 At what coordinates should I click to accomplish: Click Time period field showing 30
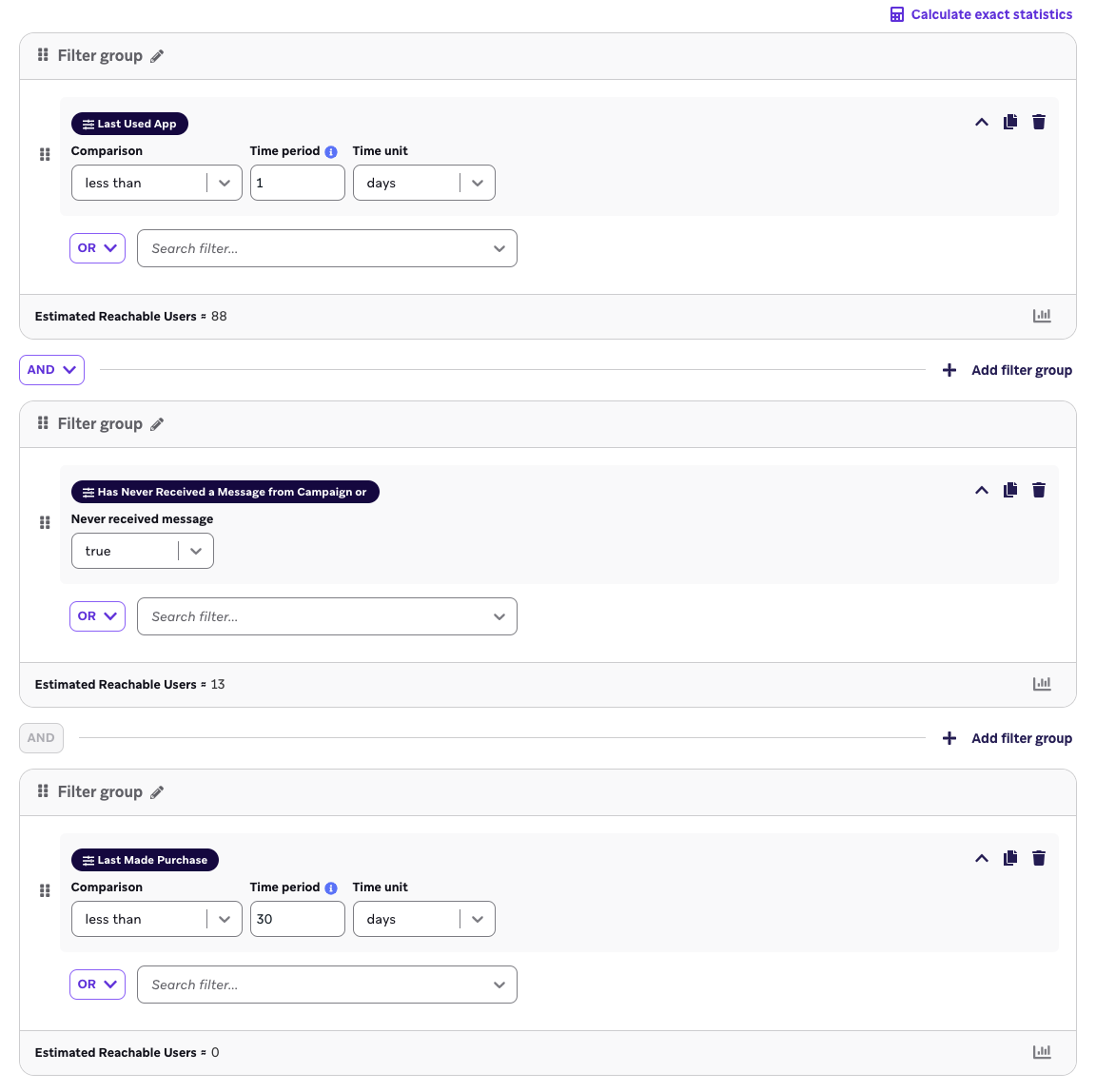point(297,920)
